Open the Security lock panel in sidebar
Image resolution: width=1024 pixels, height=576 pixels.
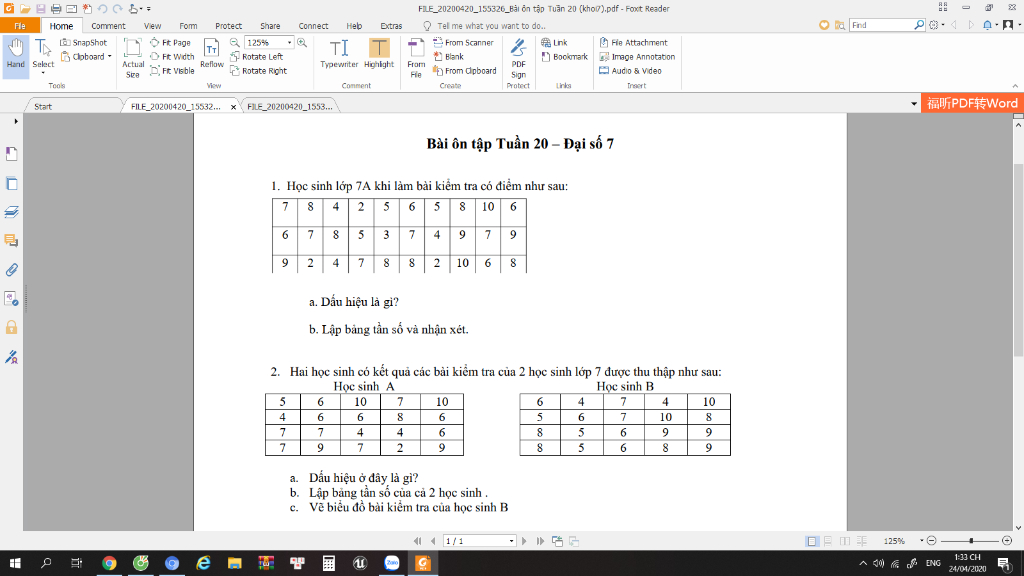(x=12, y=327)
